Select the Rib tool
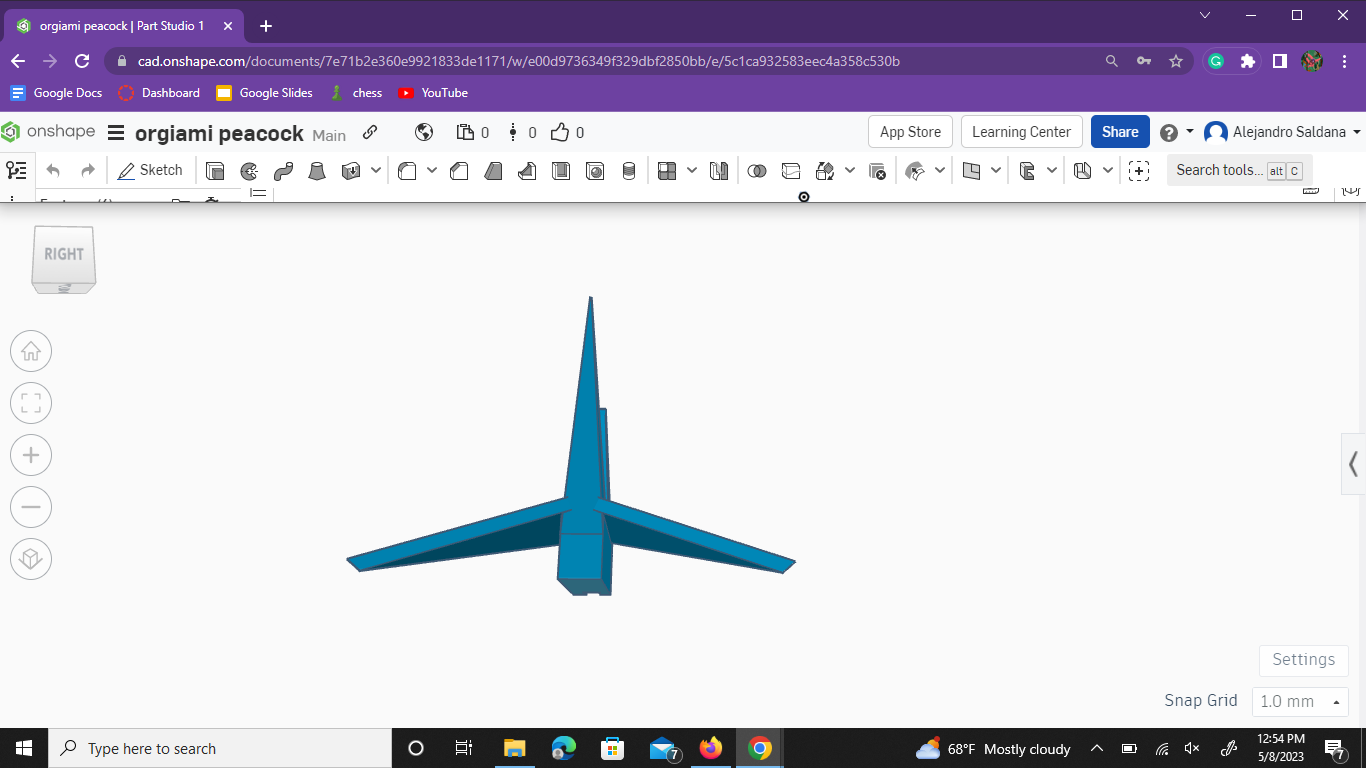This screenshot has width=1366, height=768. 527,171
